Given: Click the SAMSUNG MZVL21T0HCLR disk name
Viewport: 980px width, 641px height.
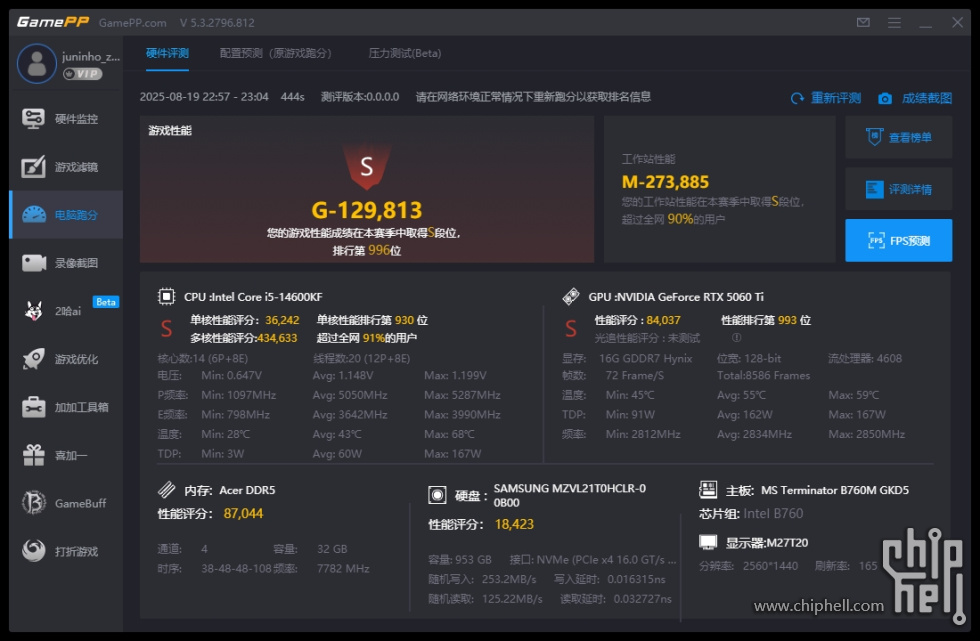Looking at the screenshot, I should 569,495.
